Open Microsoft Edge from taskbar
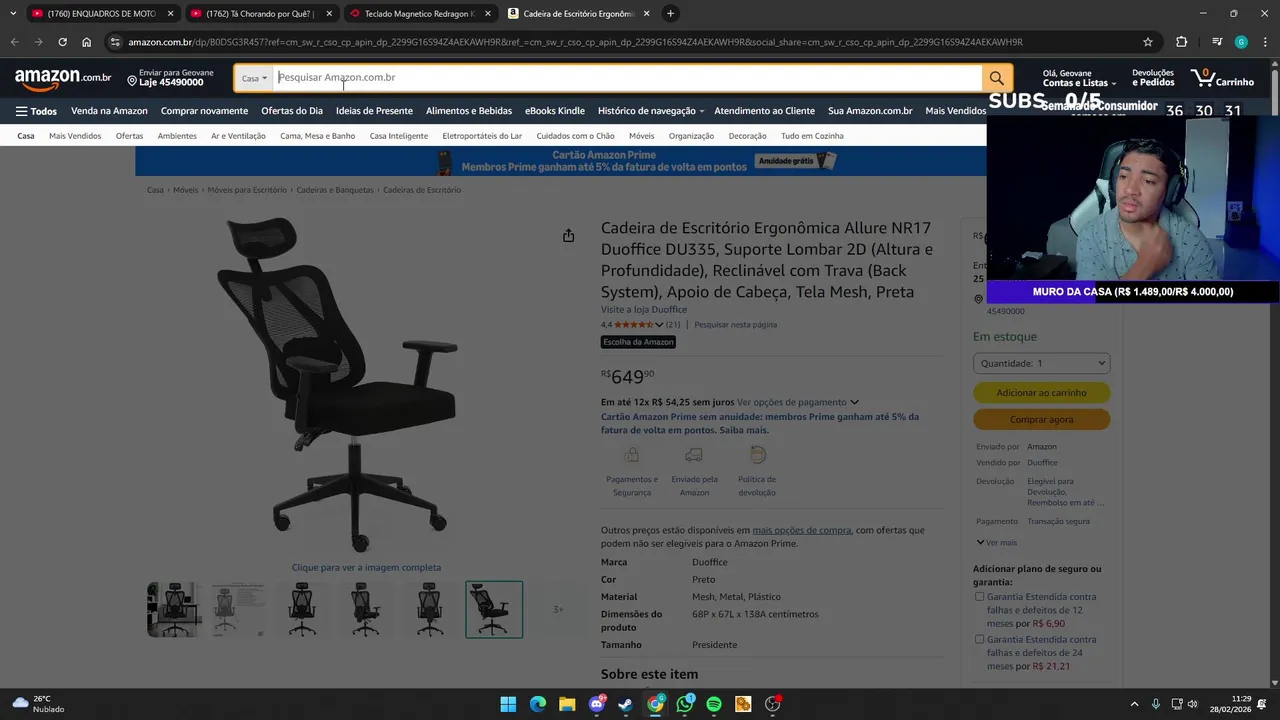1280x720 pixels. tap(538, 704)
